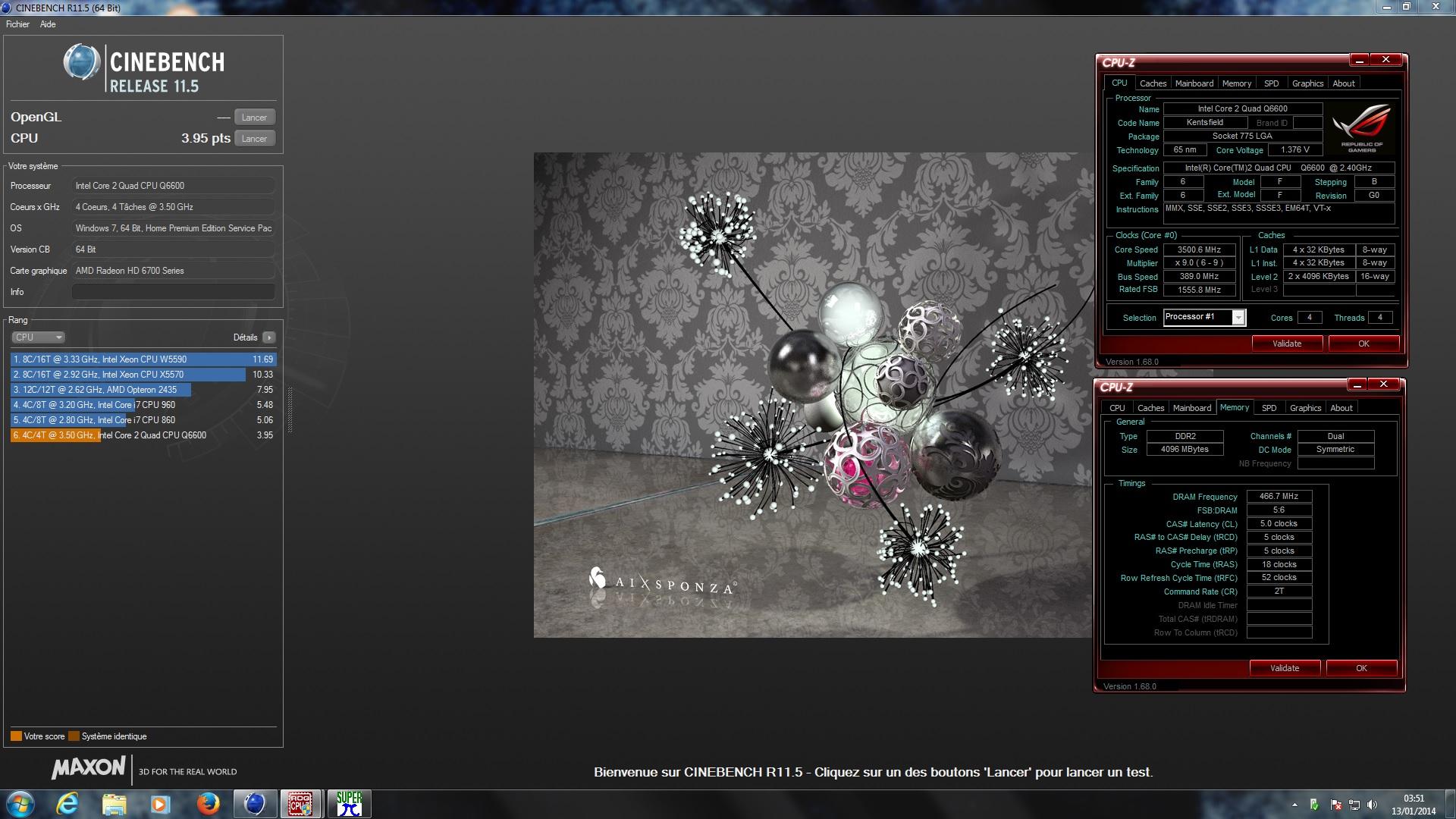Viewport: 1456px width, 819px height.
Task: Switch to SPD tab in upper CPU-Z window
Action: coord(1272,83)
